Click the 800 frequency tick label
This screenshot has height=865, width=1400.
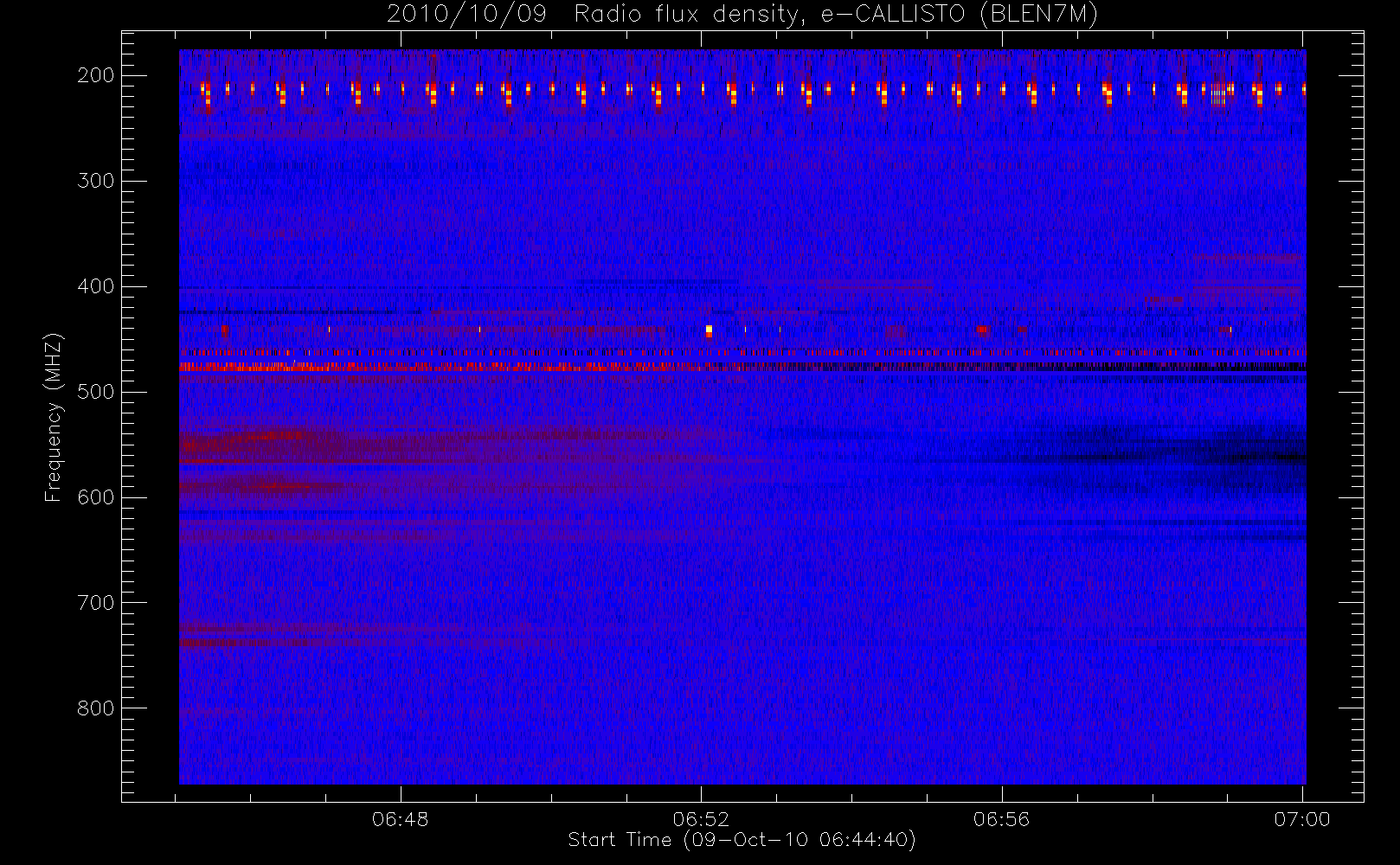coord(96,708)
